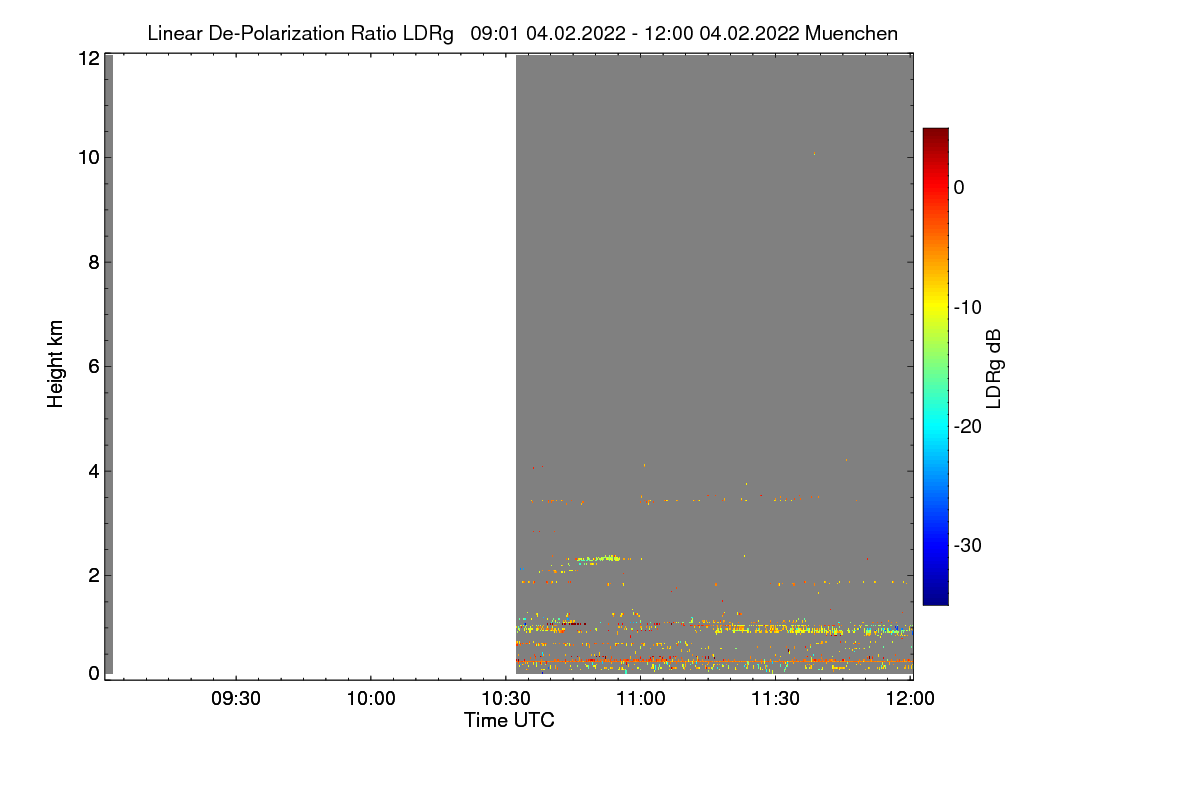The image size is (1200, 800).
Task: Click the dark blue bottom of the colorbar
Action: tap(935, 598)
